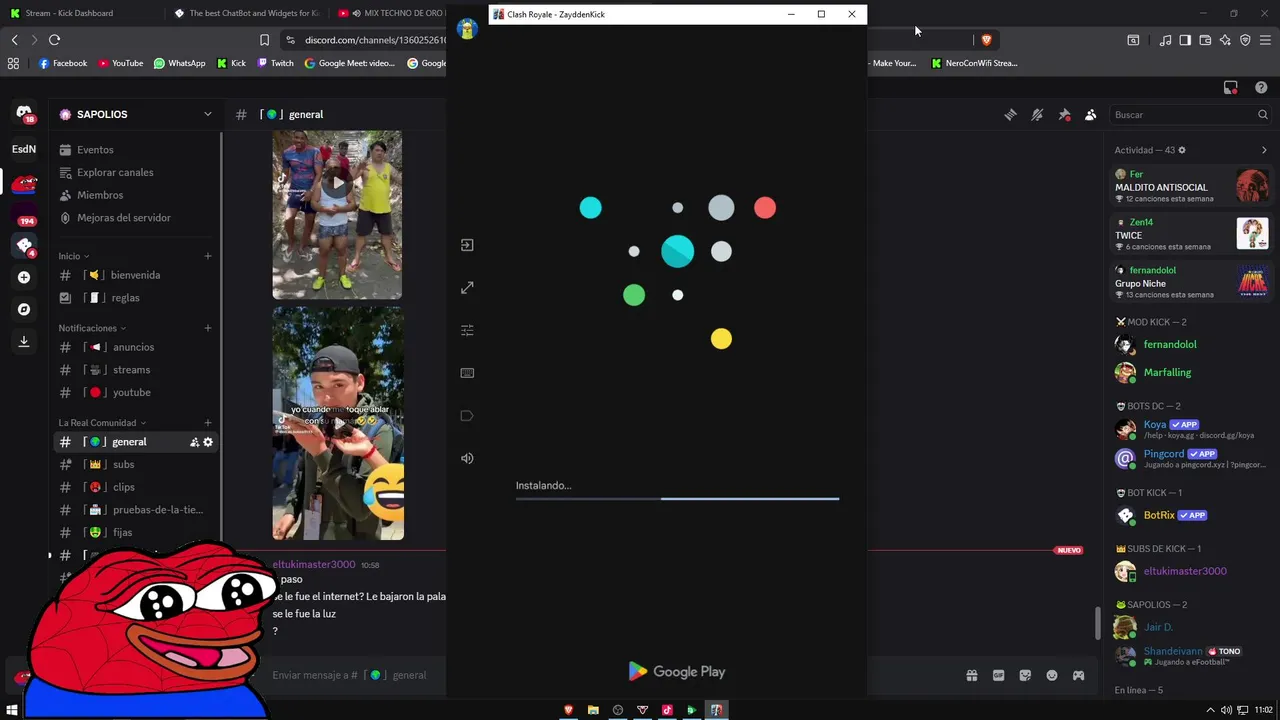Click the edit channel gear for general channel
This screenshot has width=1280, height=720.
tap(208, 442)
